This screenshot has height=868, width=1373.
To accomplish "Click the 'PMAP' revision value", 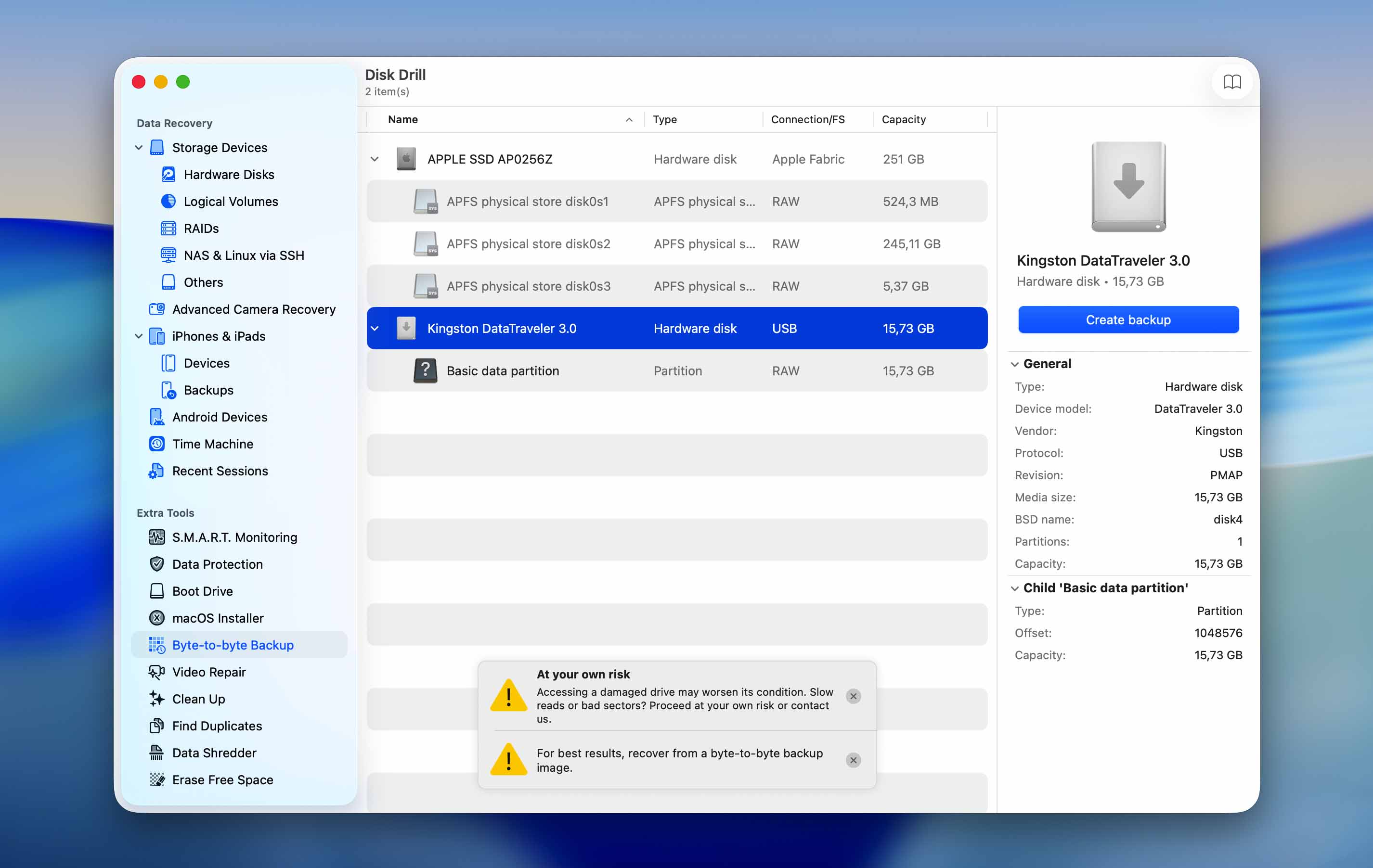I will click(x=1226, y=475).
